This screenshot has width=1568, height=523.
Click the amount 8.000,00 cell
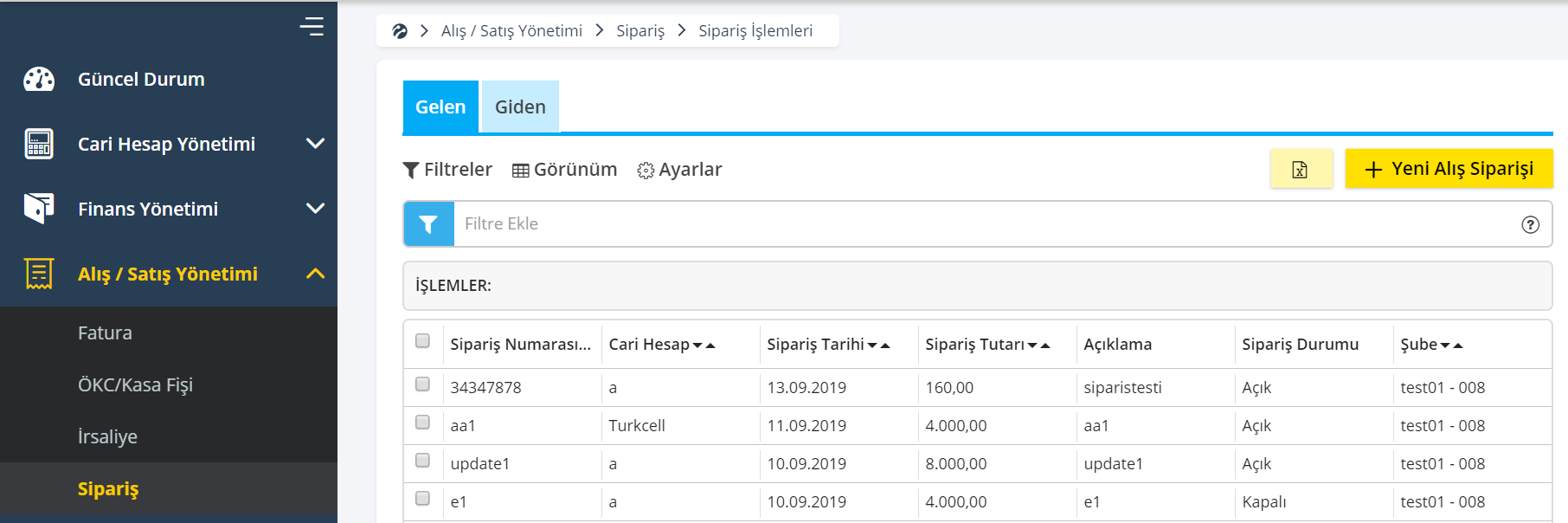pyautogui.click(x=956, y=464)
